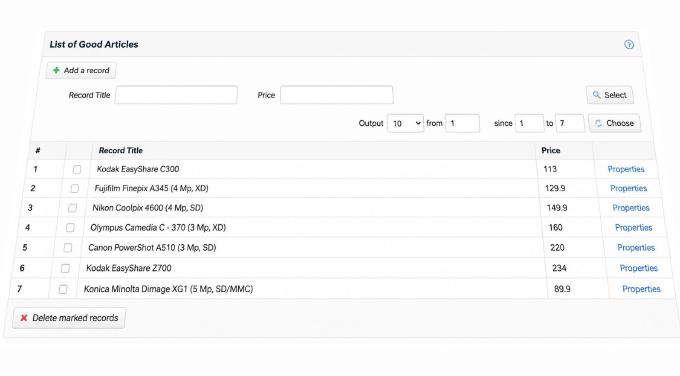The image size is (680, 376).
Task: Click the price value 129.9
Action: click(x=555, y=188)
